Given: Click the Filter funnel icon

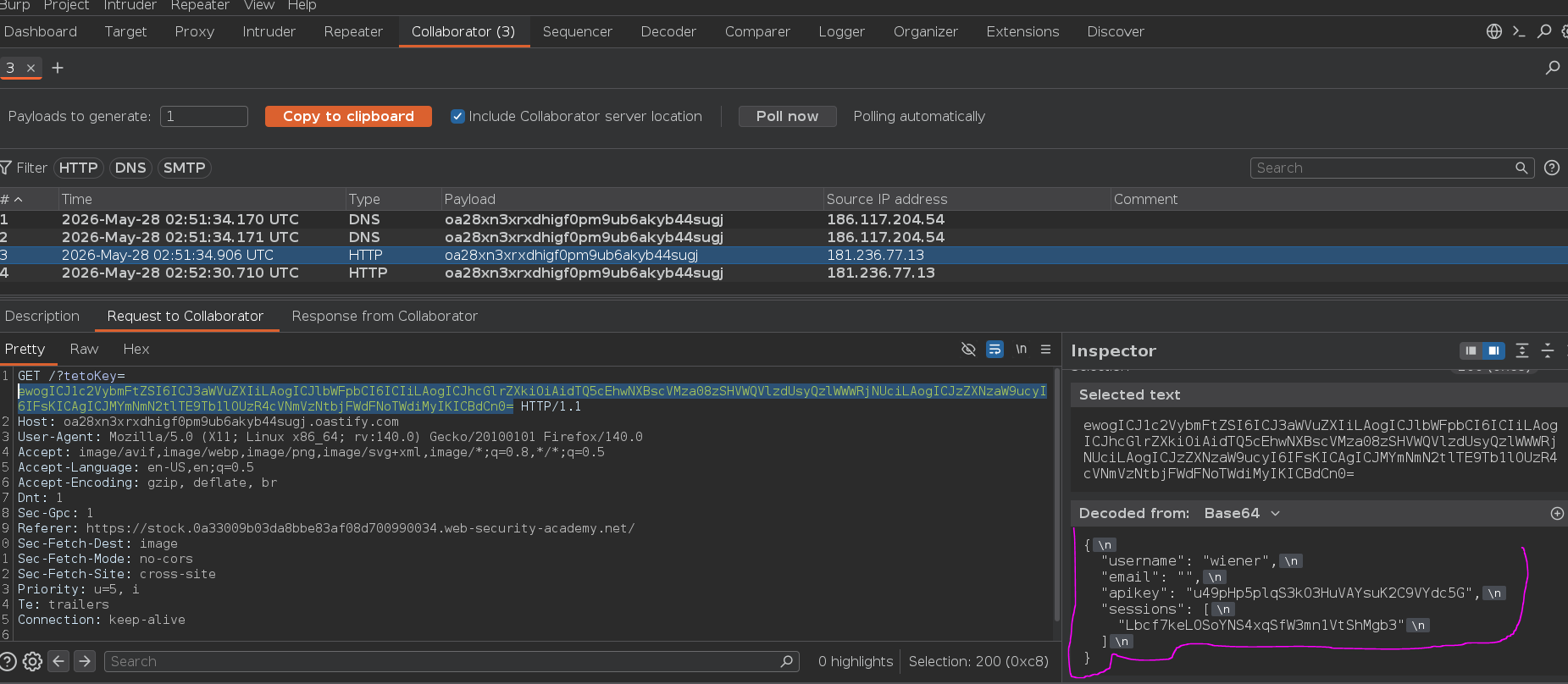Looking at the screenshot, I should click(6, 168).
